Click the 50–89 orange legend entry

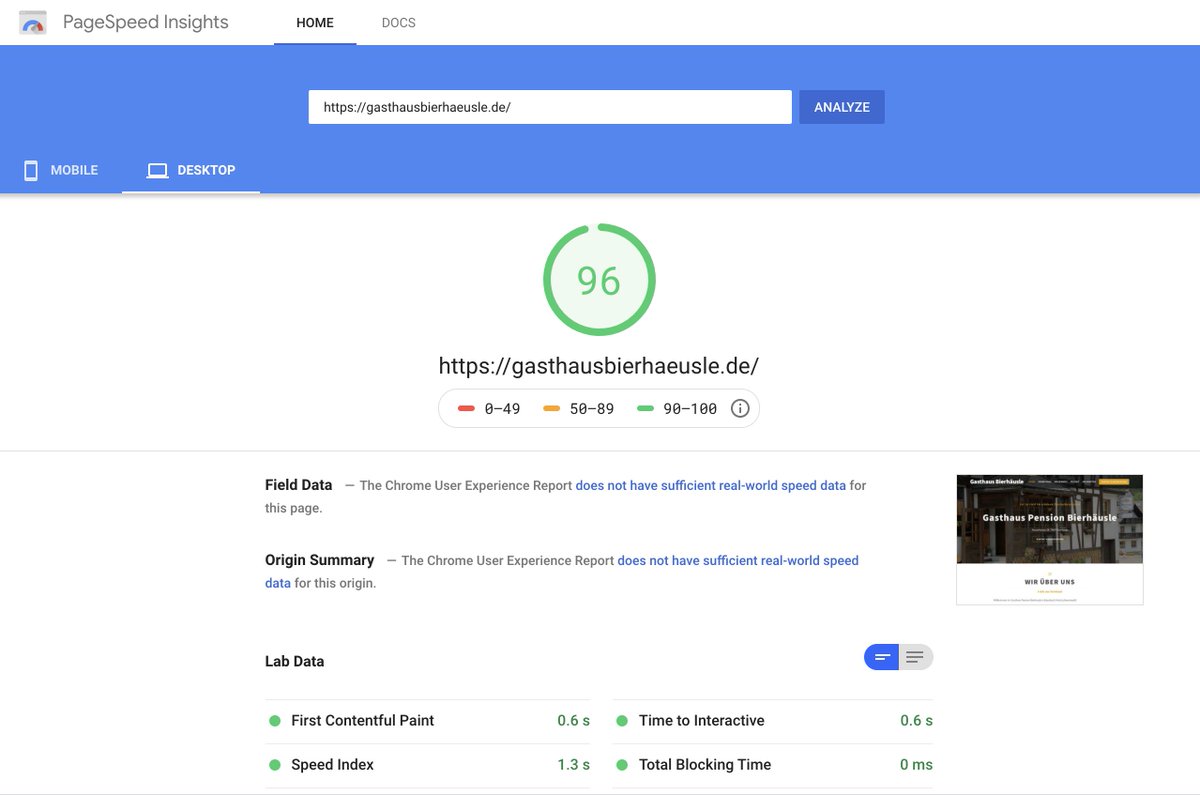pyautogui.click(x=578, y=408)
